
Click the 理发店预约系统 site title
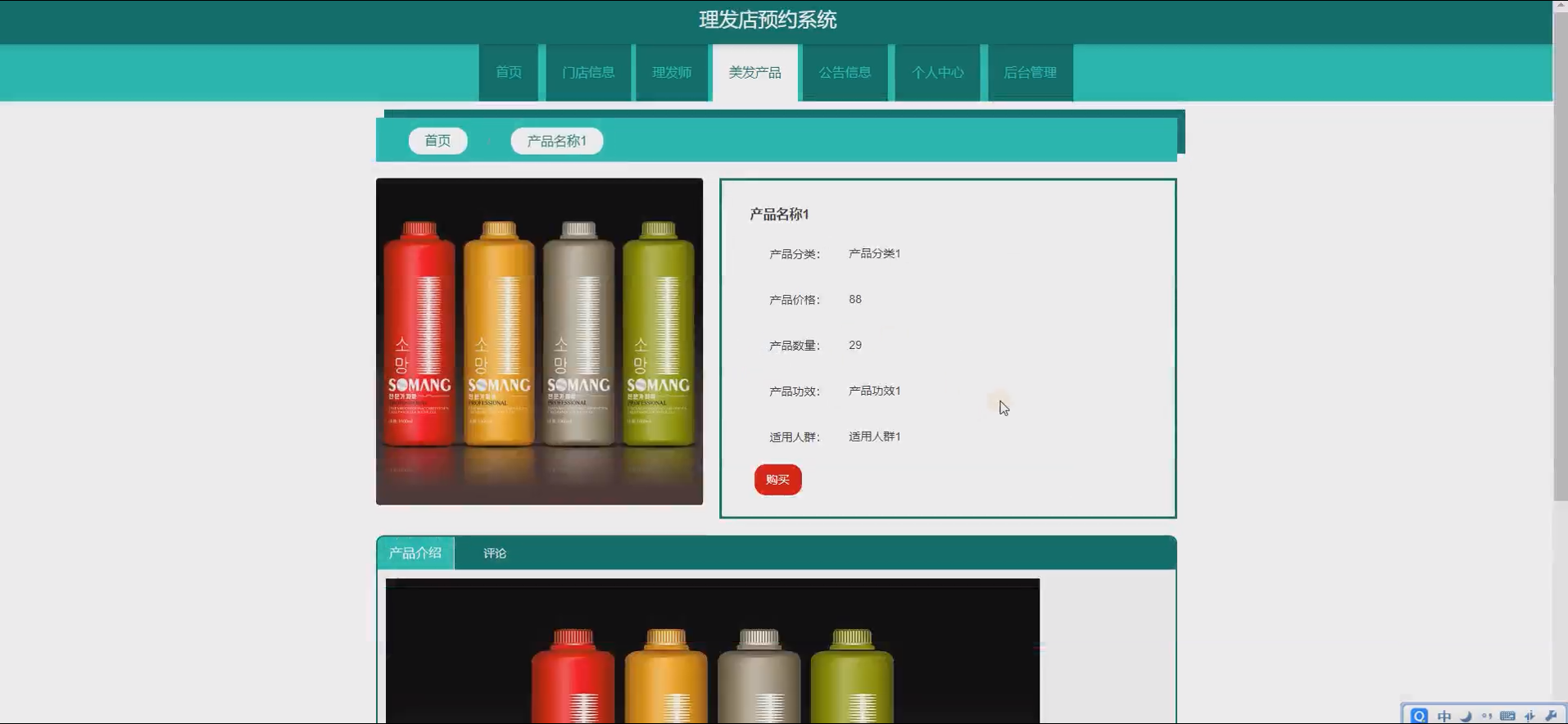pos(768,20)
